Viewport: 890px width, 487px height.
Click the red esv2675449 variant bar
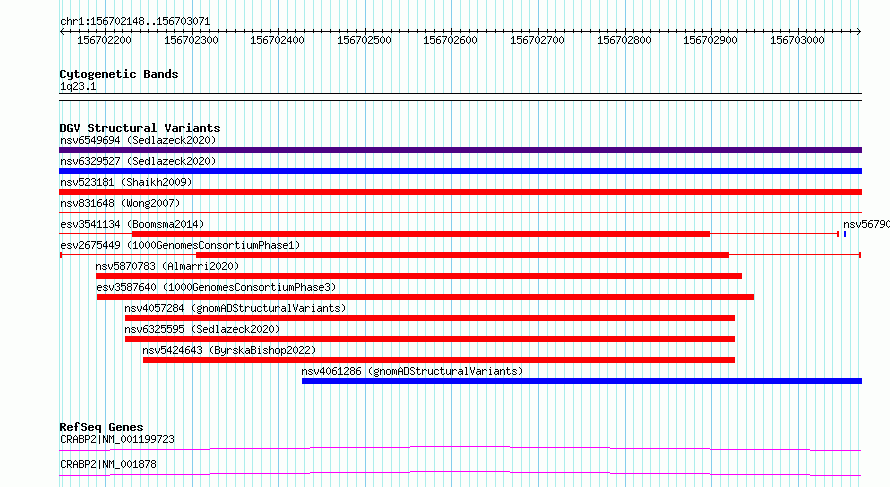coord(462,255)
